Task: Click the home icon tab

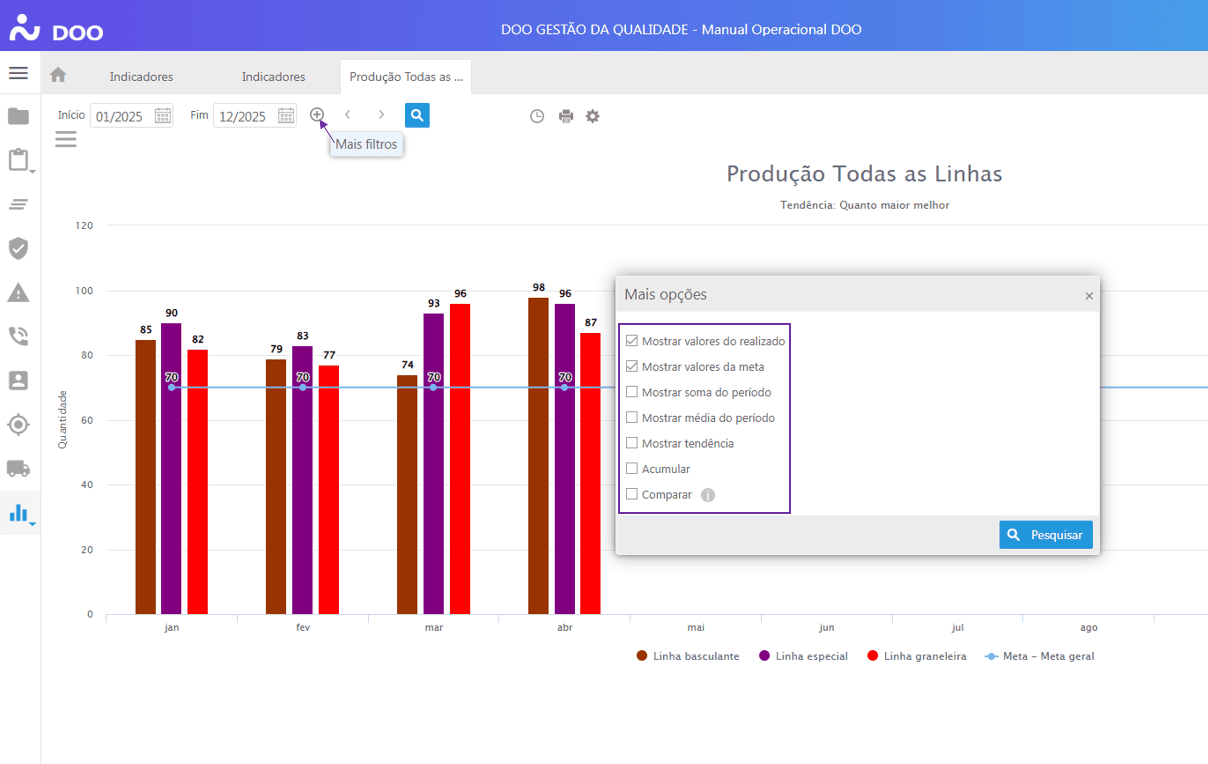Action: (x=58, y=75)
